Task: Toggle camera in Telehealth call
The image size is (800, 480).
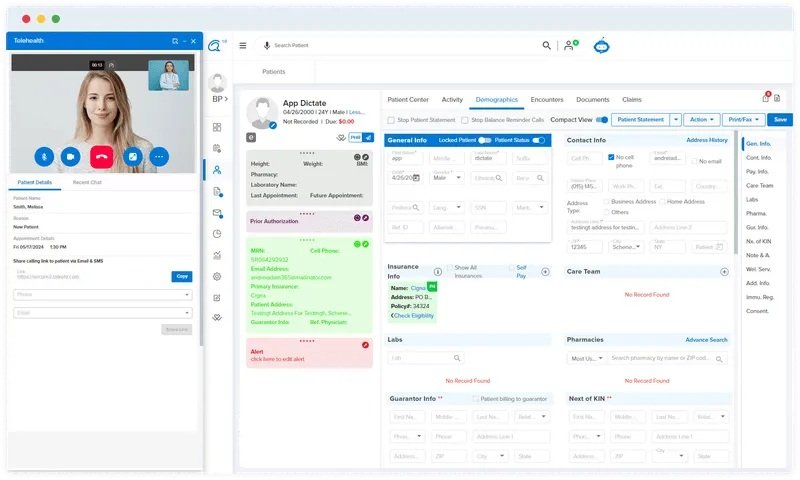Action: tap(70, 157)
